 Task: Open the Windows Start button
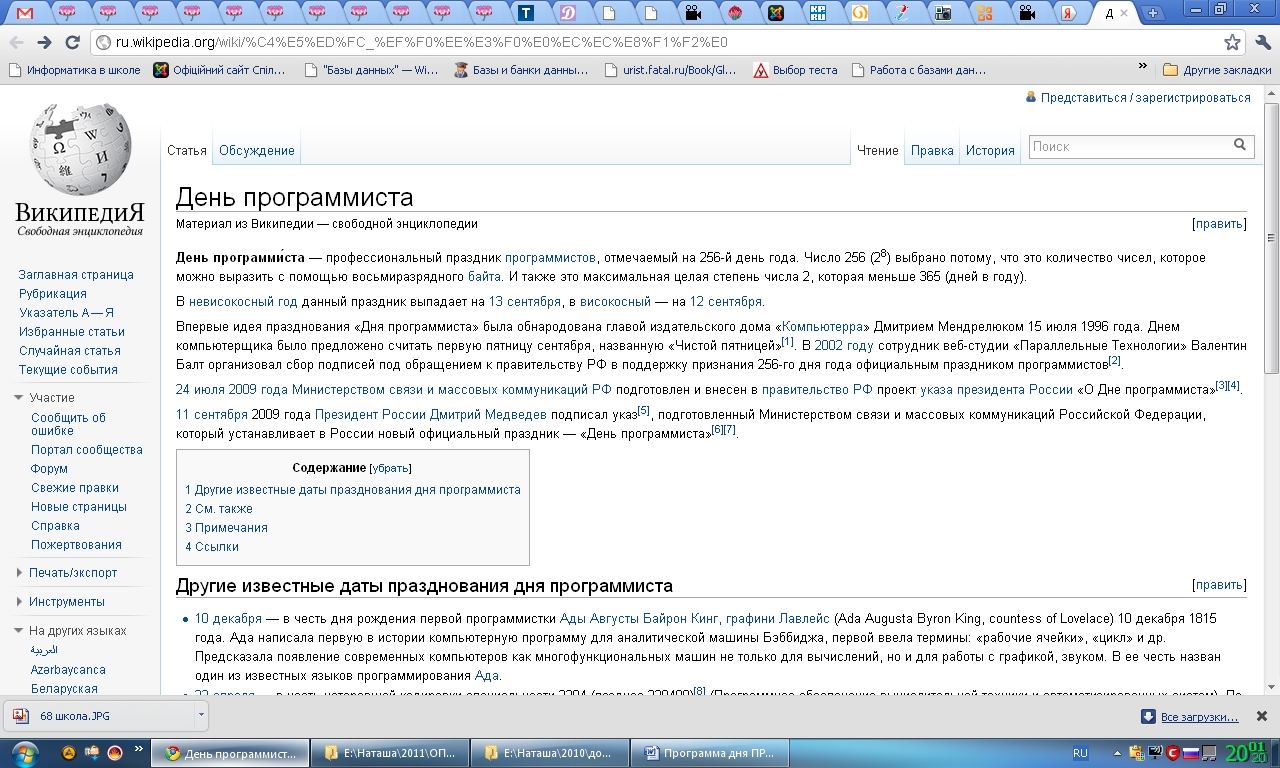(24, 753)
